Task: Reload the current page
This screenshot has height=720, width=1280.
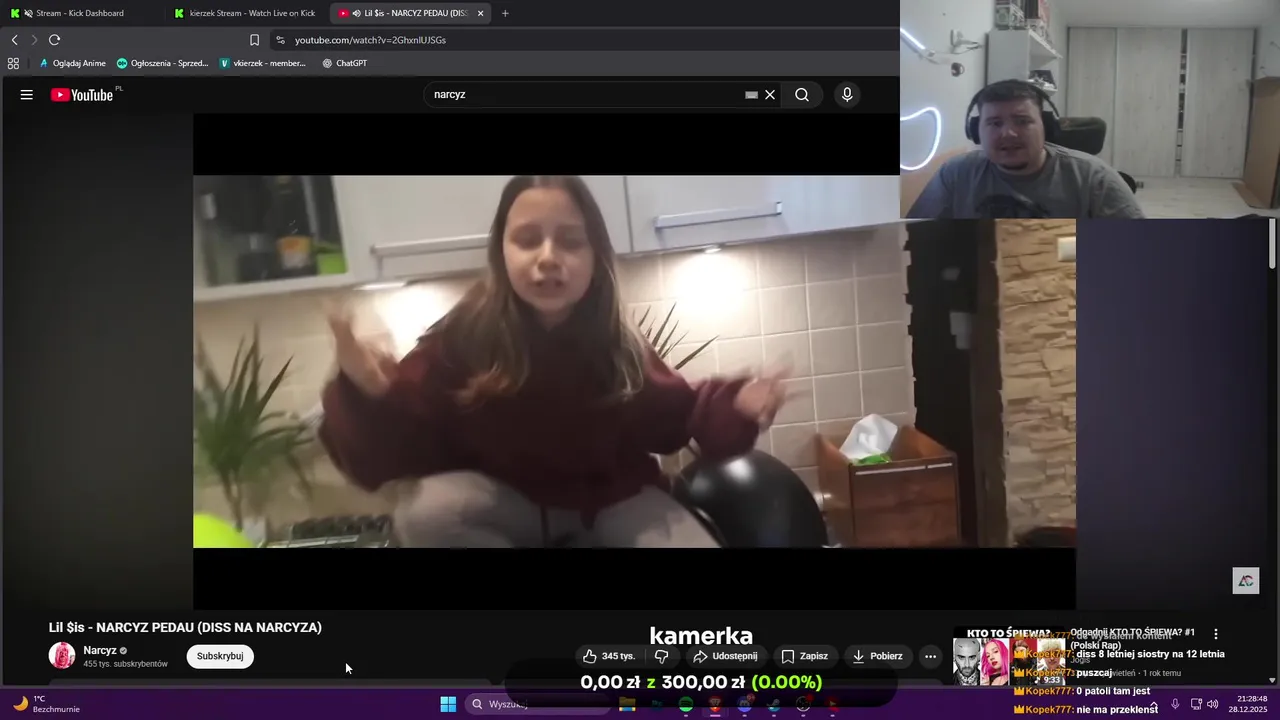Action: click(x=54, y=40)
